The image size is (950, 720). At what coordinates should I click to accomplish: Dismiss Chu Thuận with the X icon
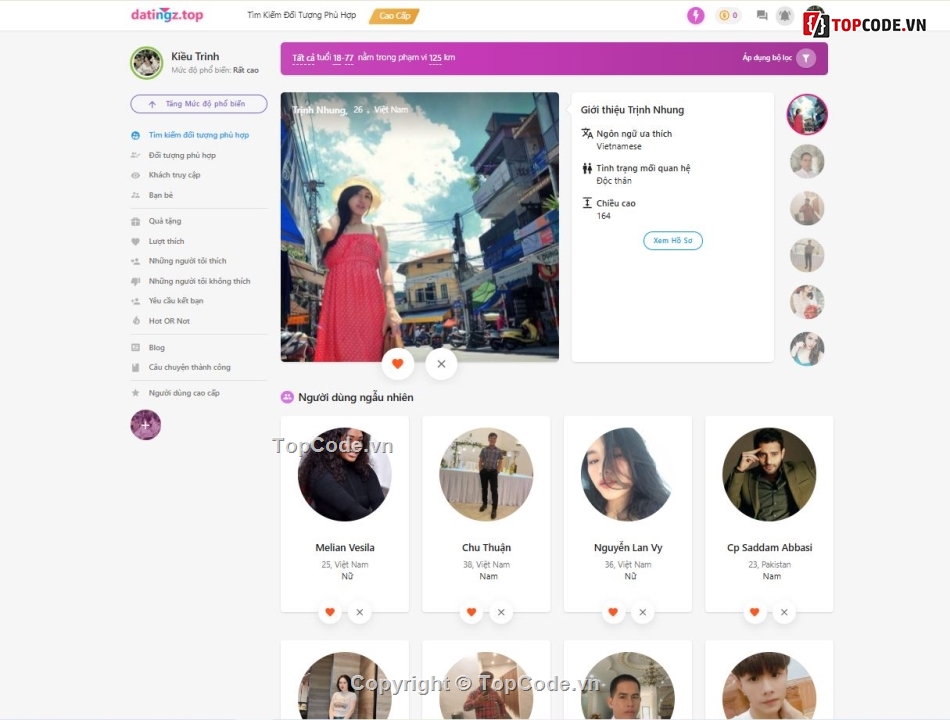click(501, 612)
